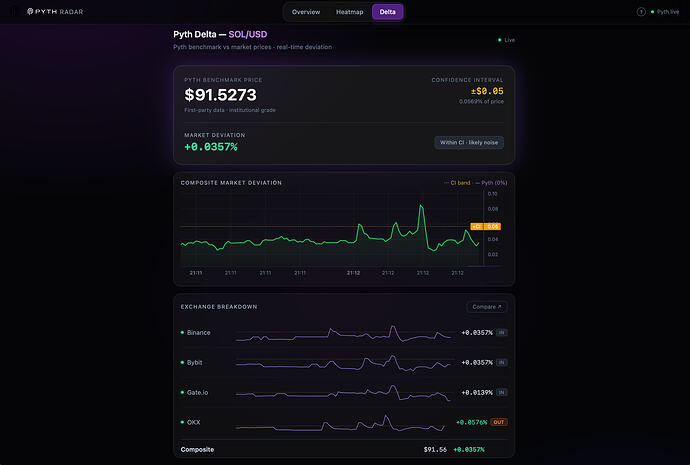Open the Overview tab
690x465 pixels.
306,12
